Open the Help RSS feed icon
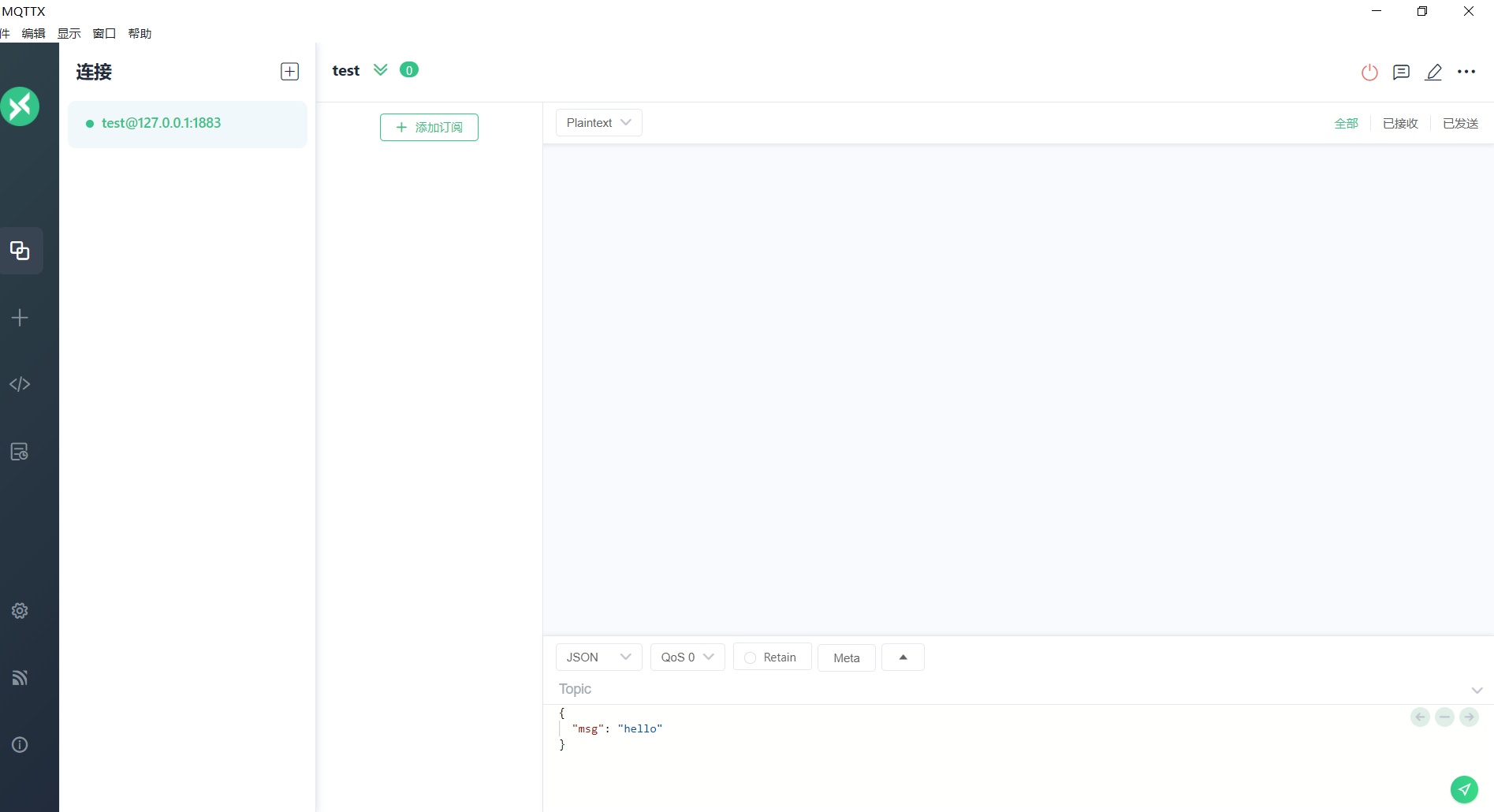The image size is (1494, 812). pos(20,678)
